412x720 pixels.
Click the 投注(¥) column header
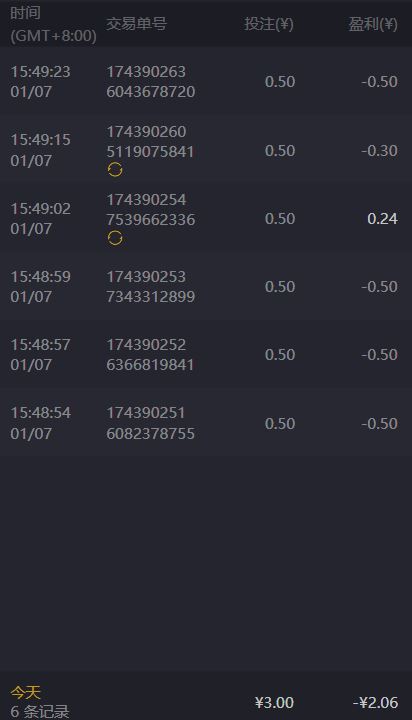[269, 24]
